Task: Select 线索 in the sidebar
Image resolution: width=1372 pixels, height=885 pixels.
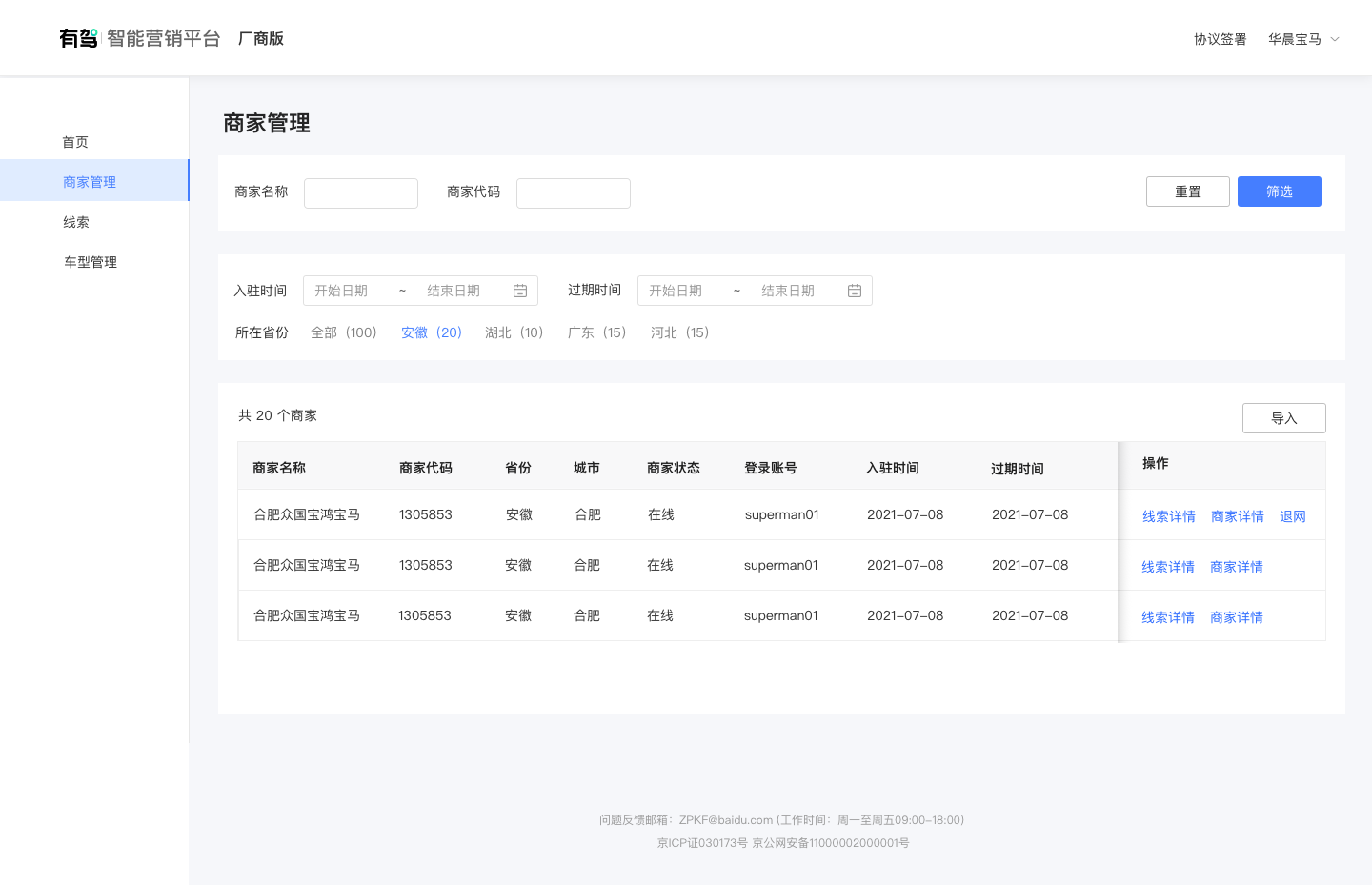Action: pyautogui.click(x=76, y=222)
